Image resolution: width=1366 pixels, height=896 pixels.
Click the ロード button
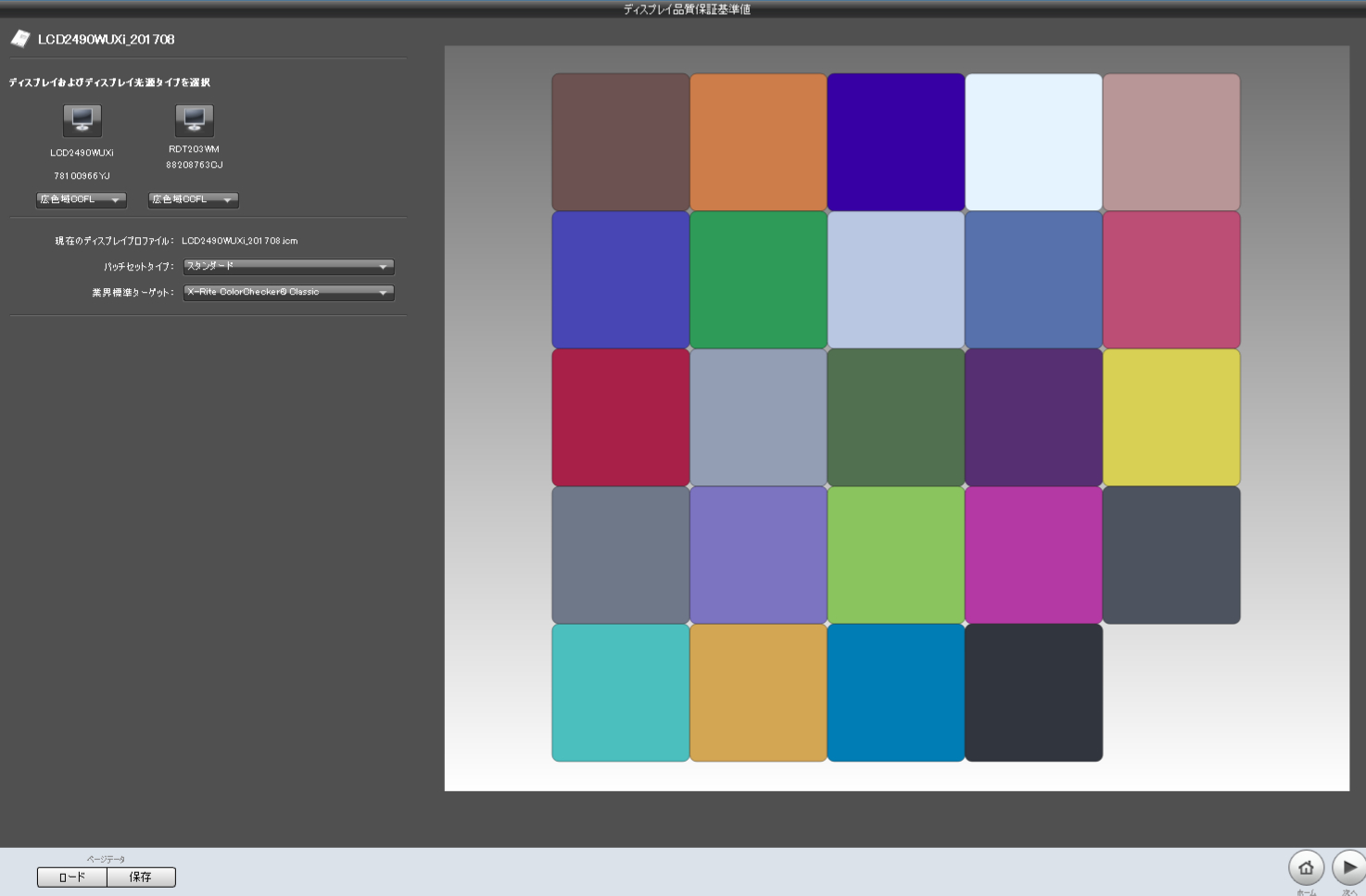coord(72,877)
